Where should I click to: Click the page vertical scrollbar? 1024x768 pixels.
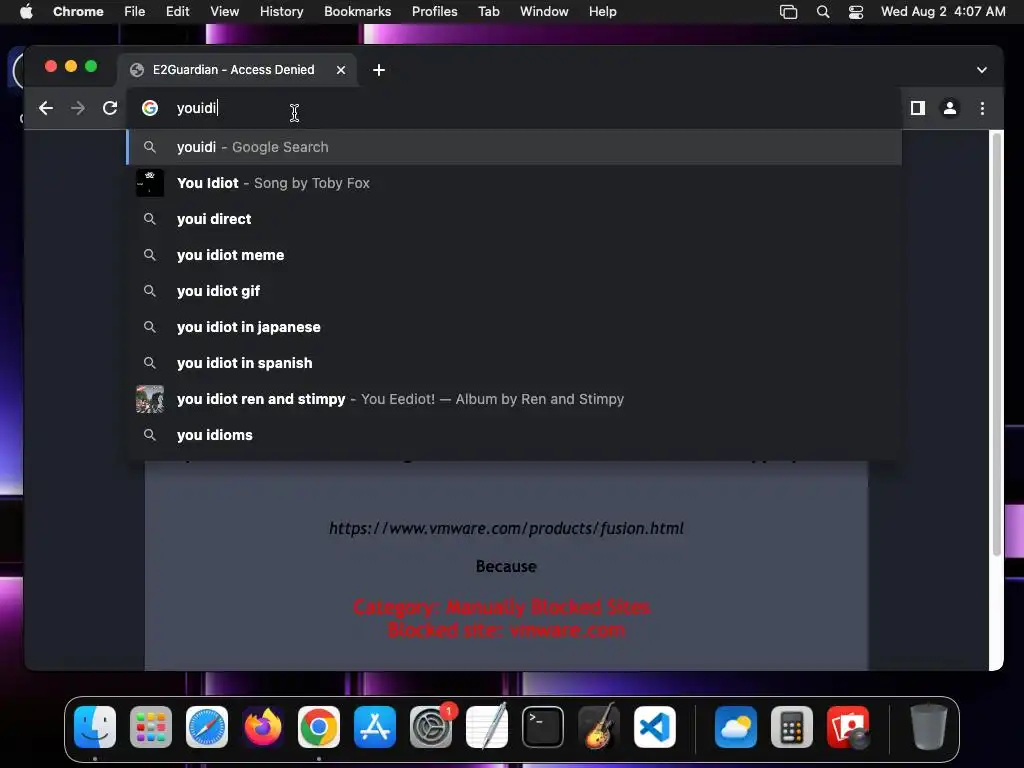997,344
